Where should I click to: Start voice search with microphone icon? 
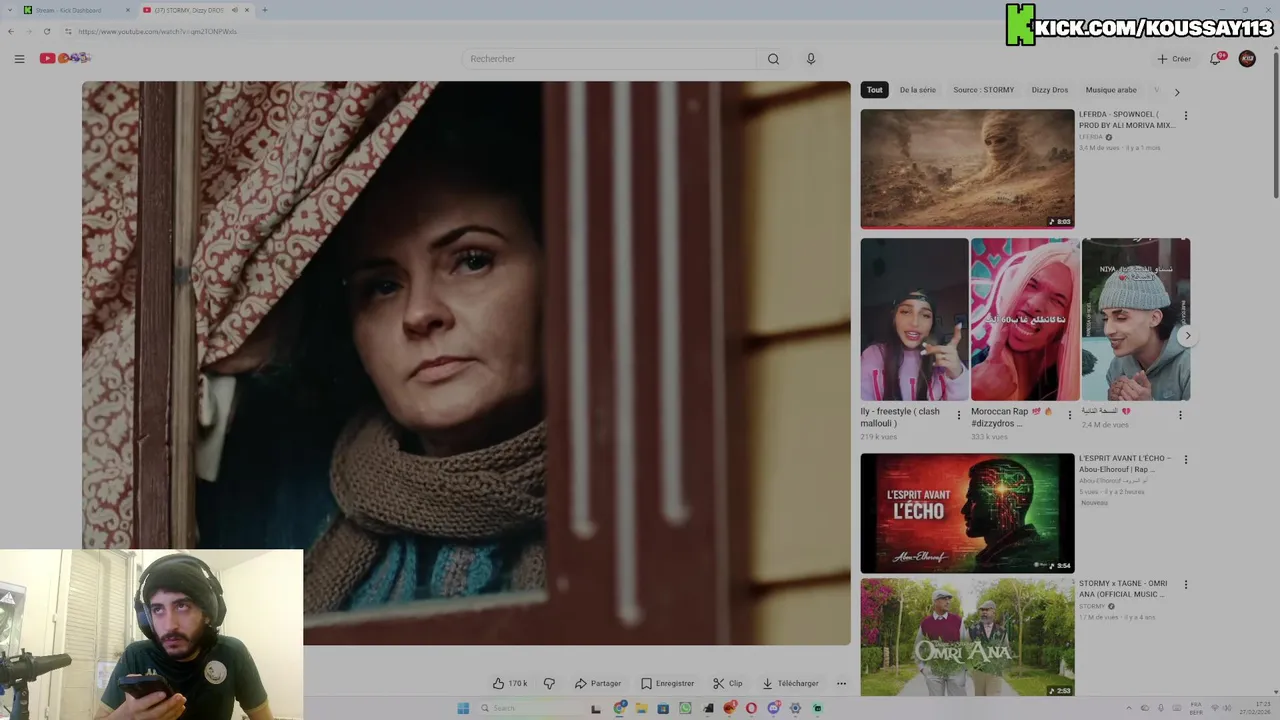coord(811,59)
